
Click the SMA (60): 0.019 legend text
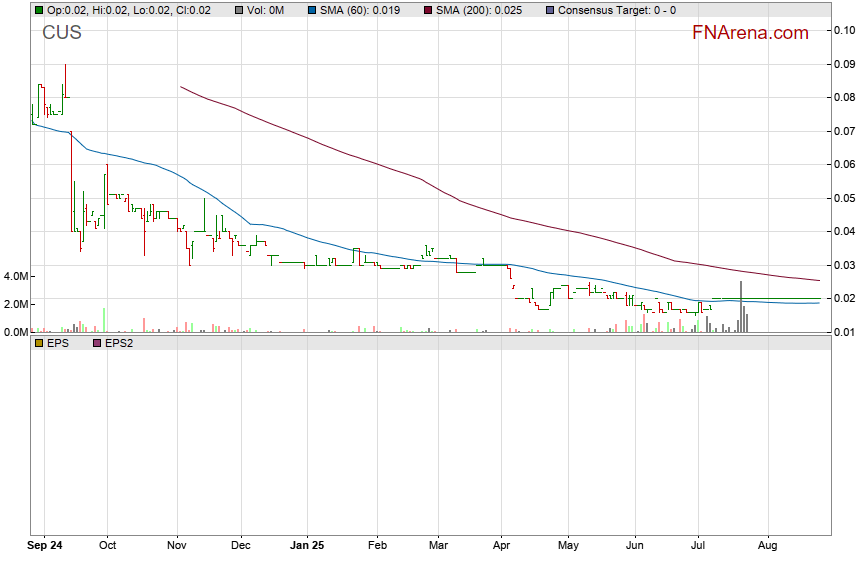tap(363, 10)
